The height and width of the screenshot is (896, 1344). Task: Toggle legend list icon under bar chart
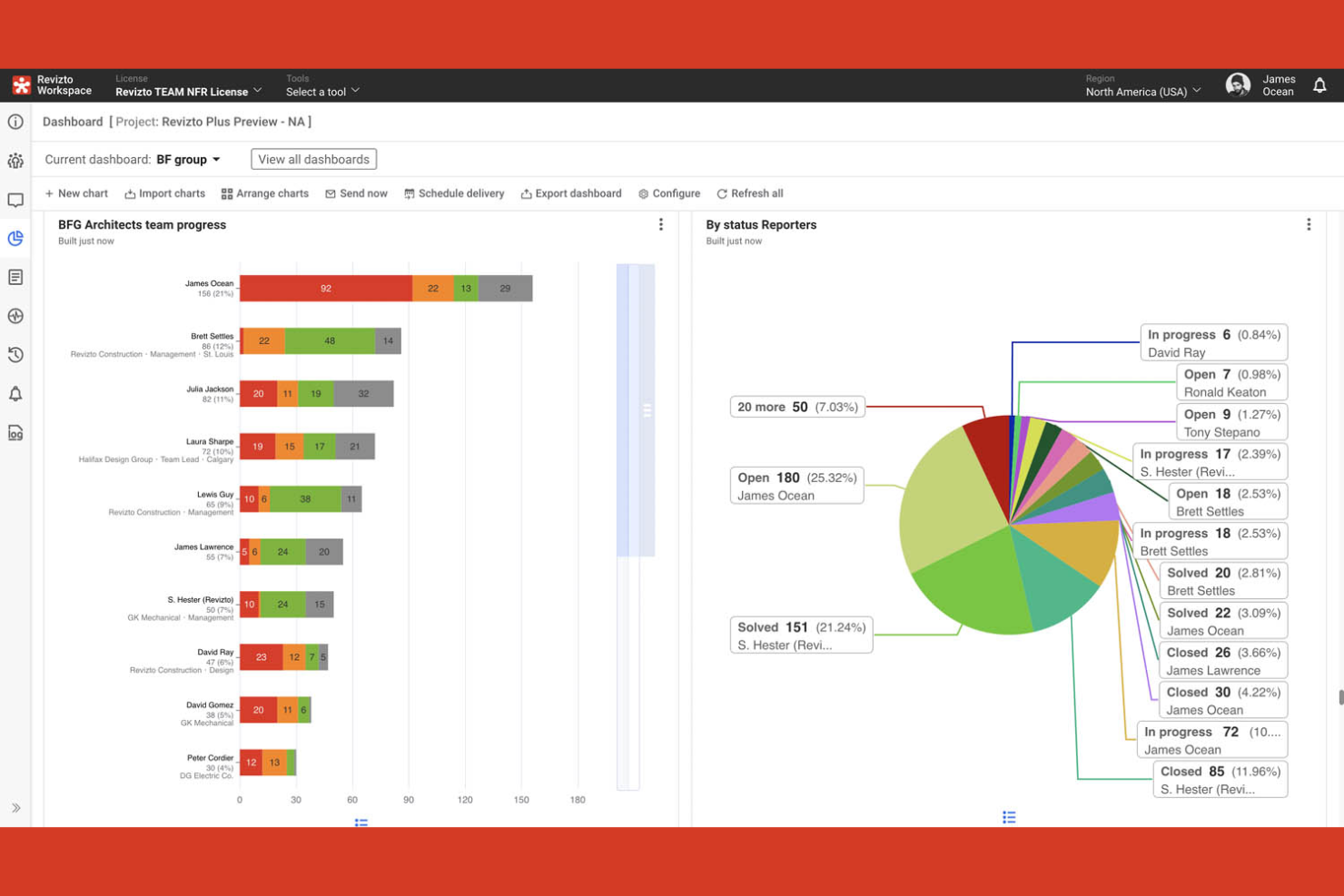[x=361, y=822]
